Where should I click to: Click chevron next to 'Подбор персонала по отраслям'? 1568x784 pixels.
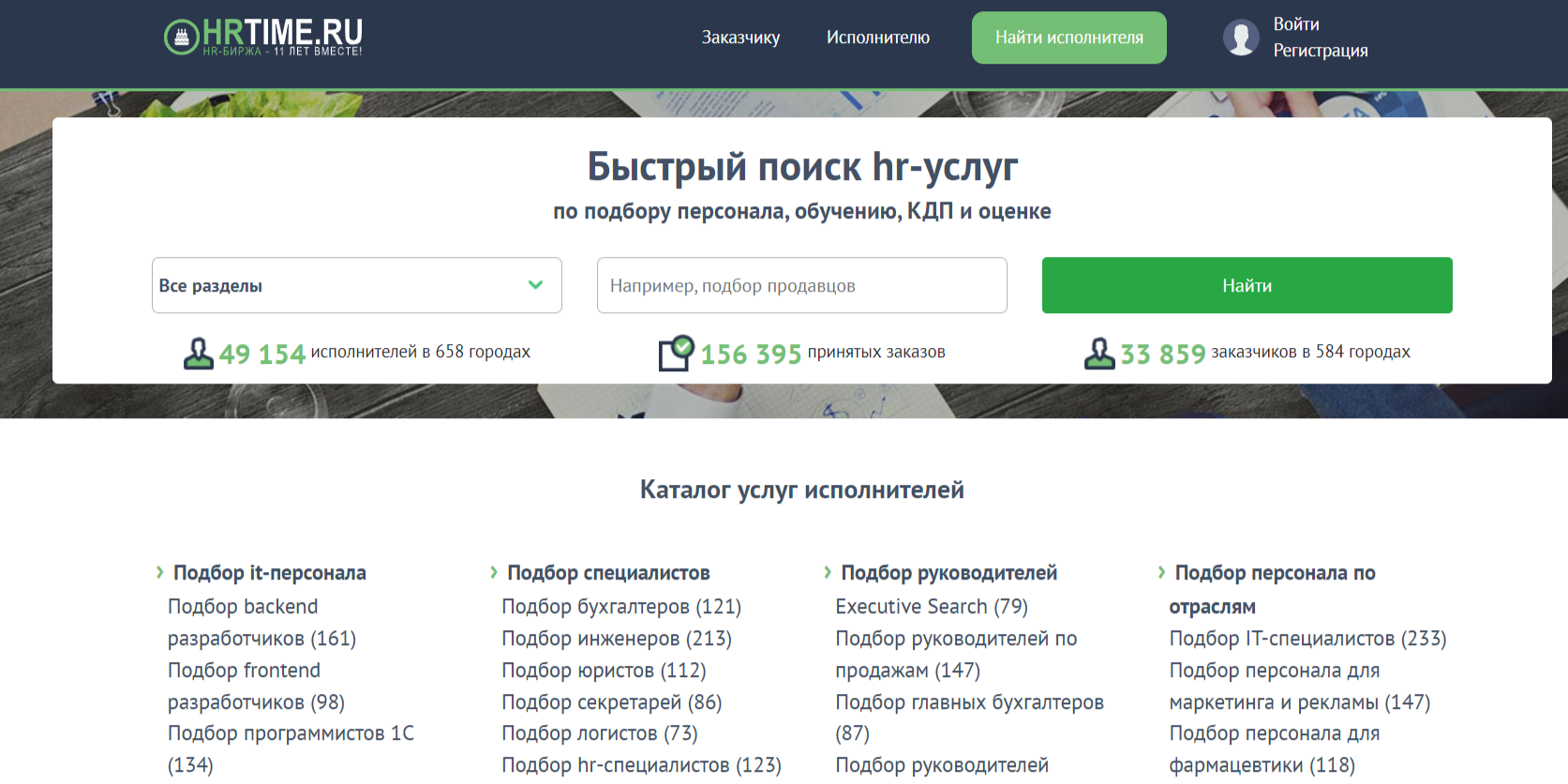pyautogui.click(x=1161, y=572)
